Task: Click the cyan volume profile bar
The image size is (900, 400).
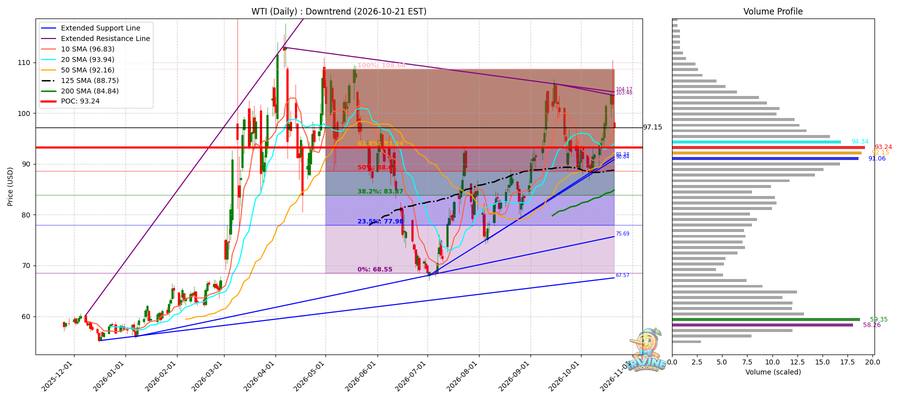Action: coord(756,142)
